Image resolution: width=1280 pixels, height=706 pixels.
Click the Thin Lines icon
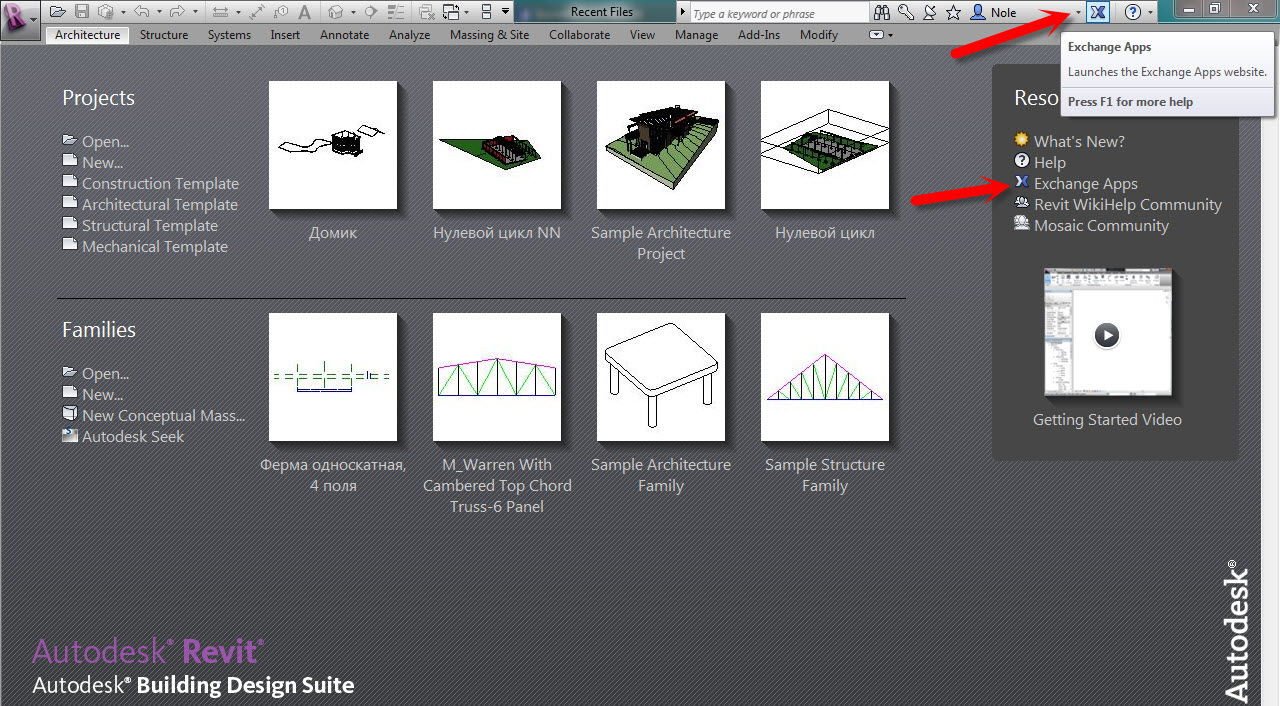tap(396, 12)
